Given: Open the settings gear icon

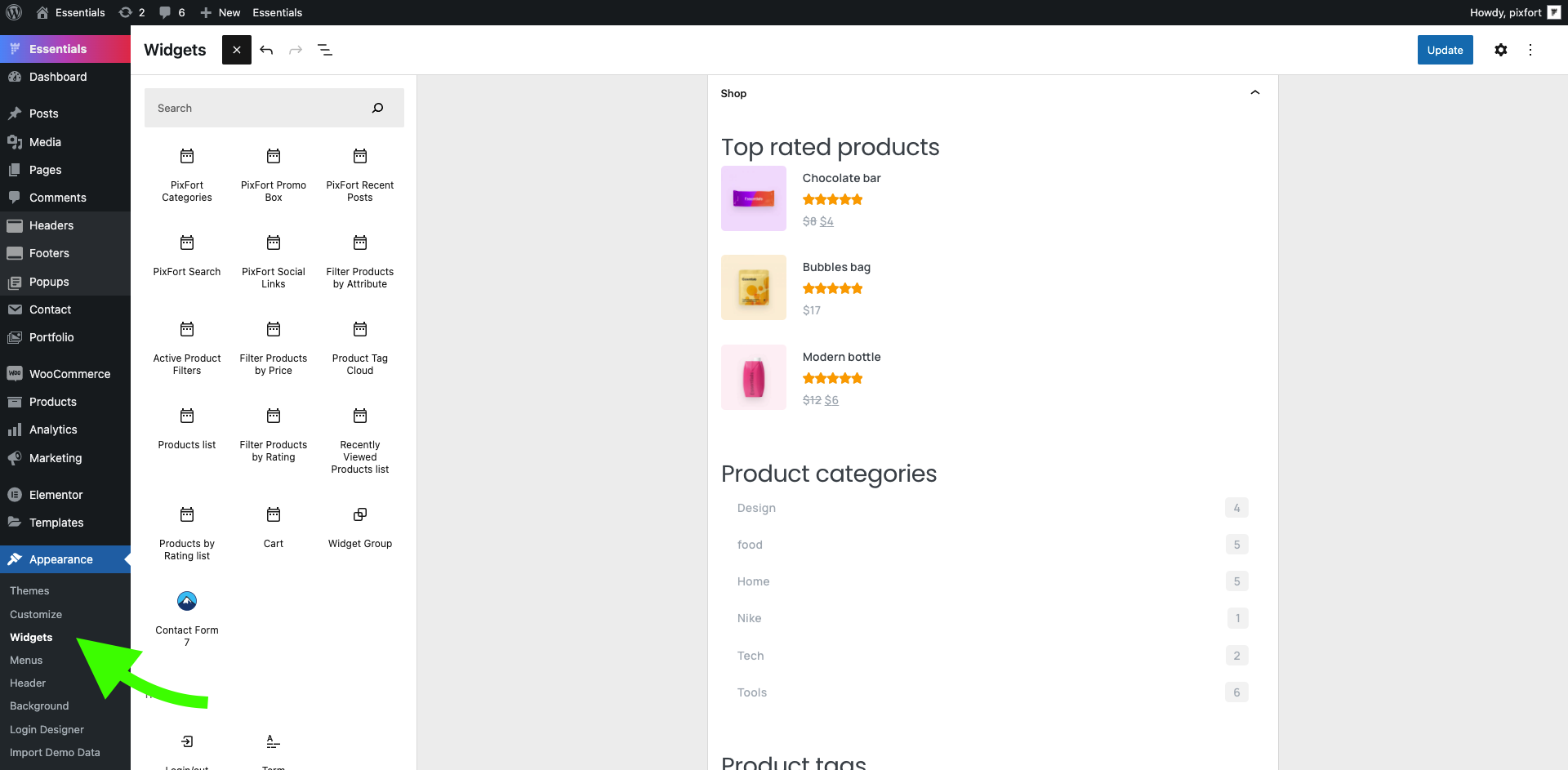Looking at the screenshot, I should [x=1501, y=50].
